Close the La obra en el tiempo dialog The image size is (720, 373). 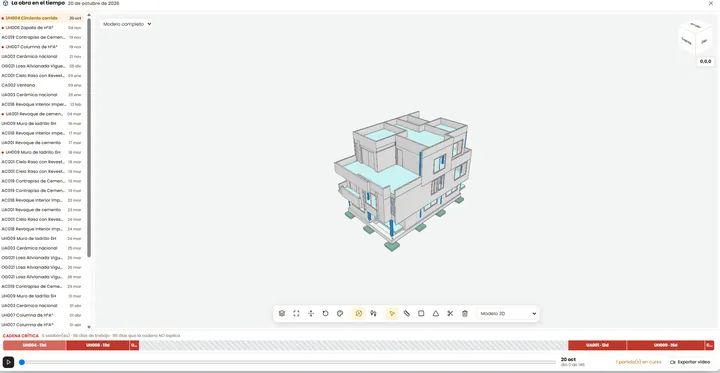click(x=711, y=3)
